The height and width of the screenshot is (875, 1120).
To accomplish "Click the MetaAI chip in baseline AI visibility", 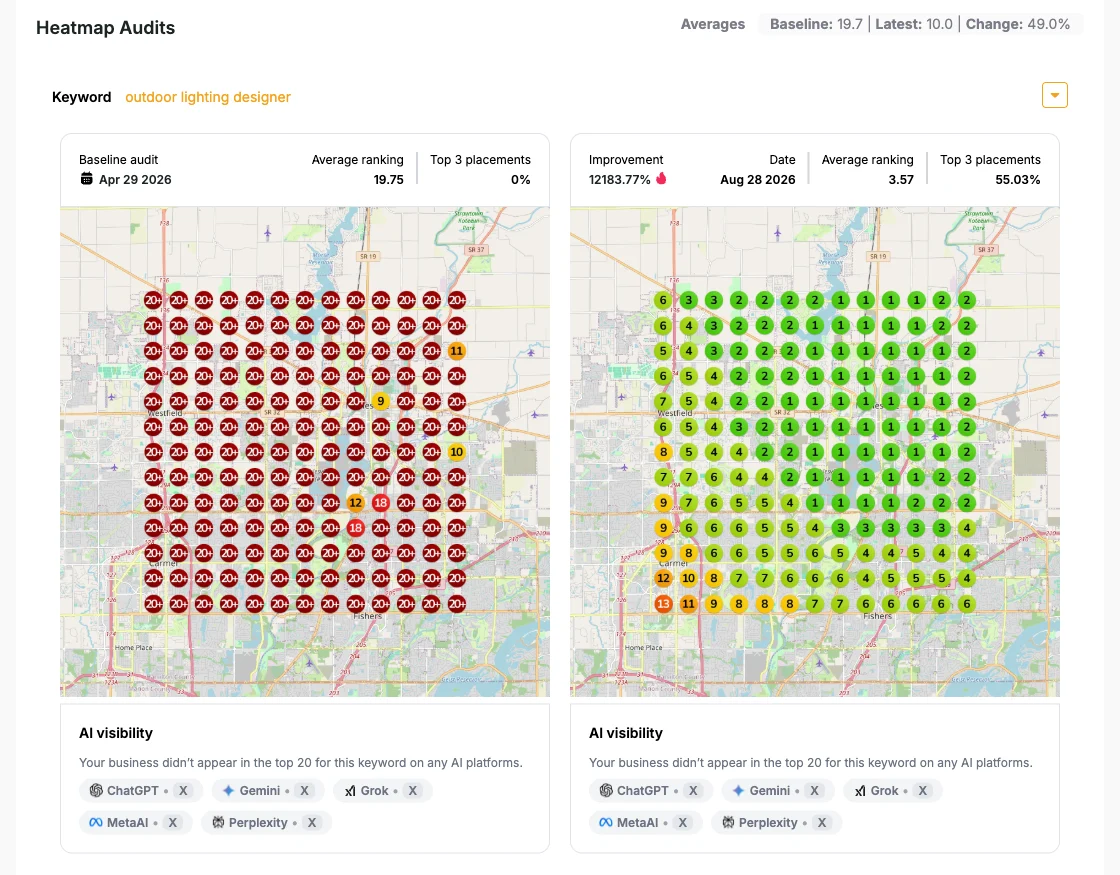I will coord(136,822).
